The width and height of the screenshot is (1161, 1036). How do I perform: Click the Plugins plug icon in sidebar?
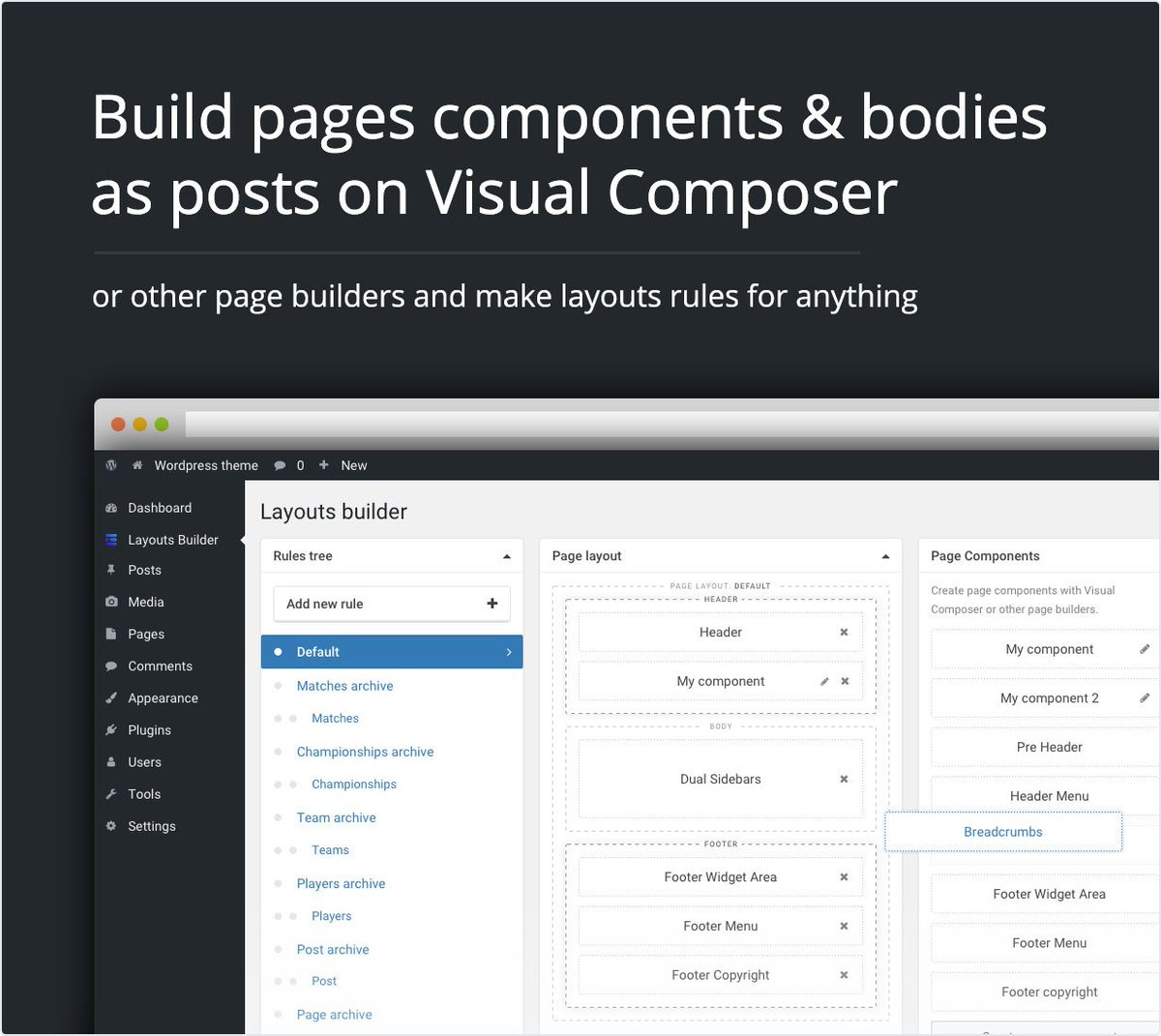click(x=111, y=730)
